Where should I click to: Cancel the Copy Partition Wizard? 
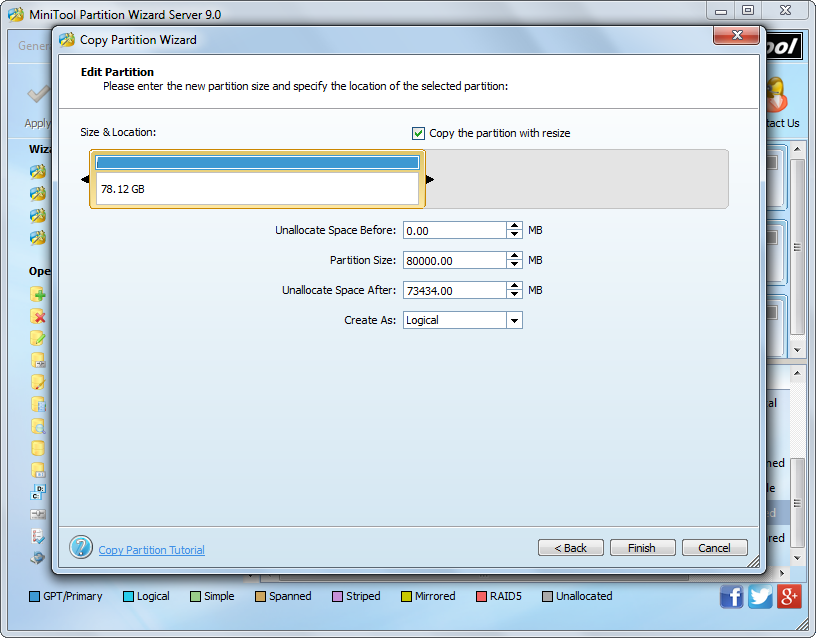click(x=715, y=548)
